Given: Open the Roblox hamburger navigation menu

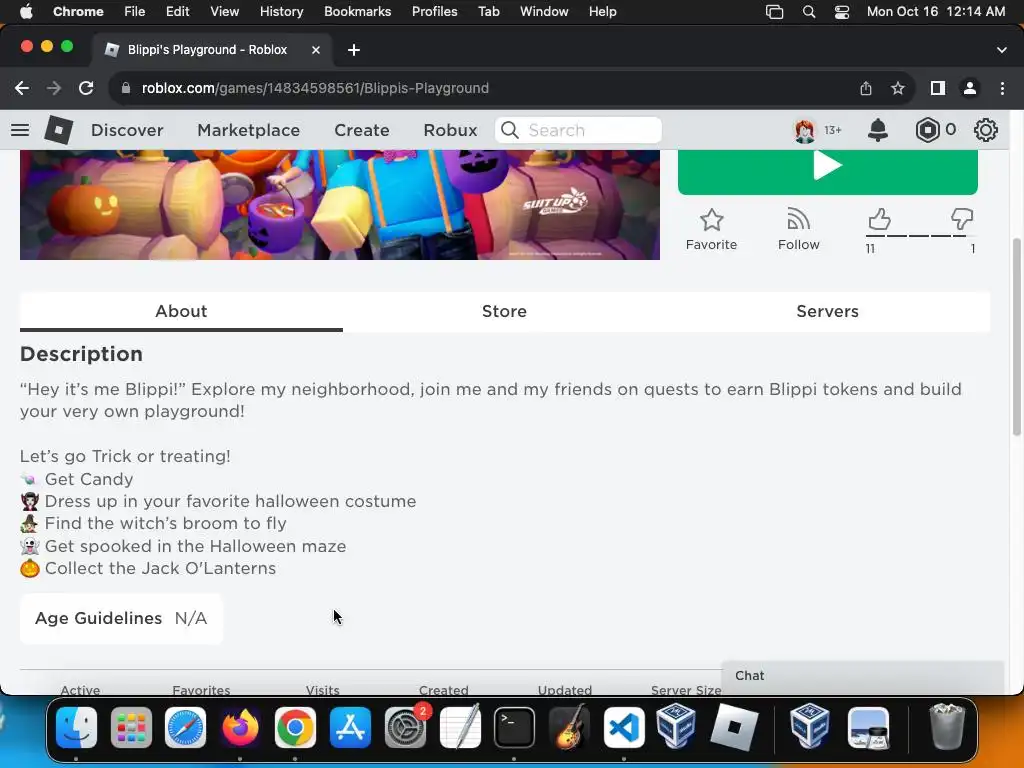Looking at the screenshot, I should (x=20, y=130).
